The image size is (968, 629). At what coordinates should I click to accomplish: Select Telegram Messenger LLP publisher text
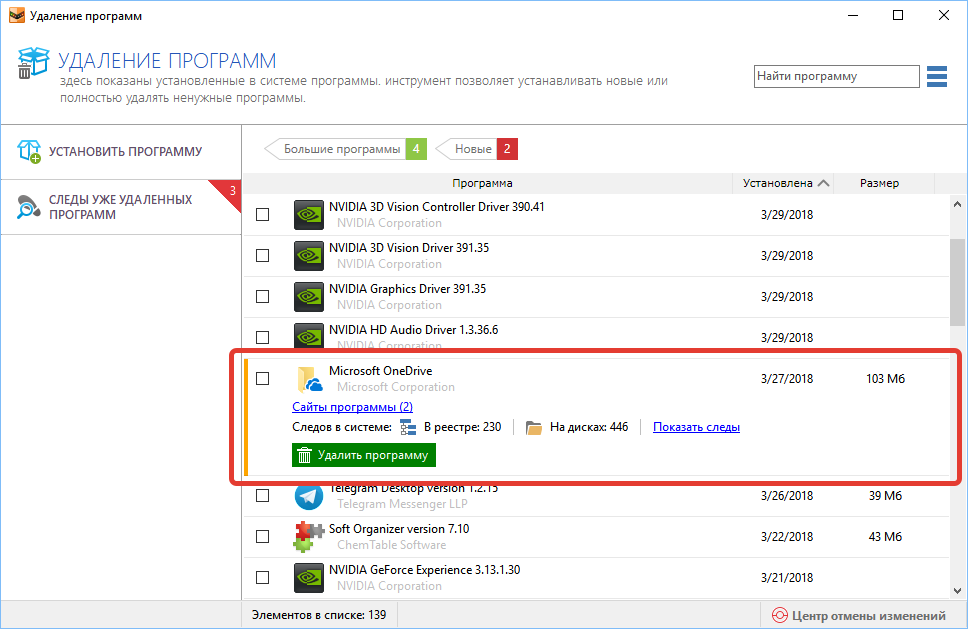[402, 504]
